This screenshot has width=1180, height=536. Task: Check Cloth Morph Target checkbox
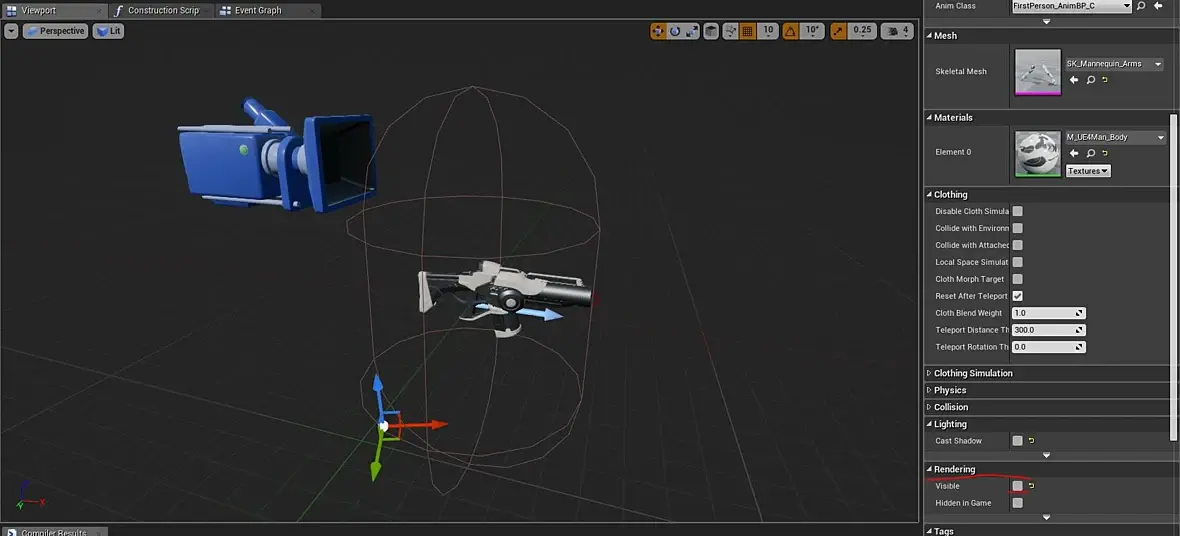(x=1017, y=279)
